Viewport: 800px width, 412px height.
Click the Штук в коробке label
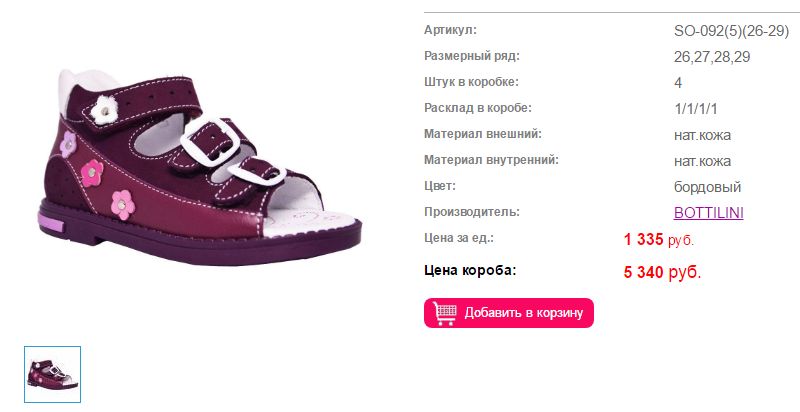click(x=471, y=82)
